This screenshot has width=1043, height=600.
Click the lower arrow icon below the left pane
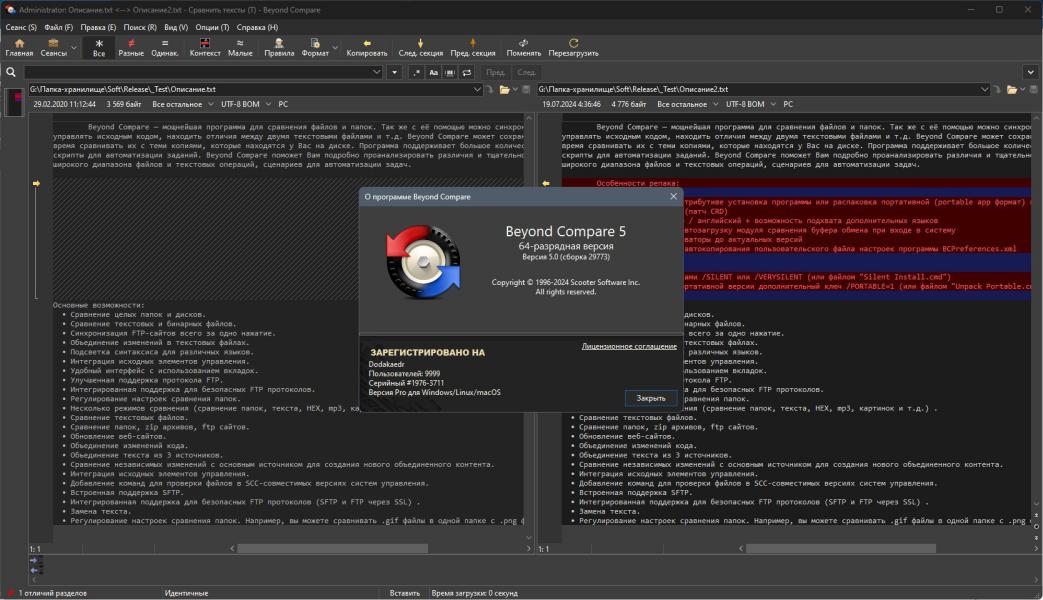click(34, 570)
